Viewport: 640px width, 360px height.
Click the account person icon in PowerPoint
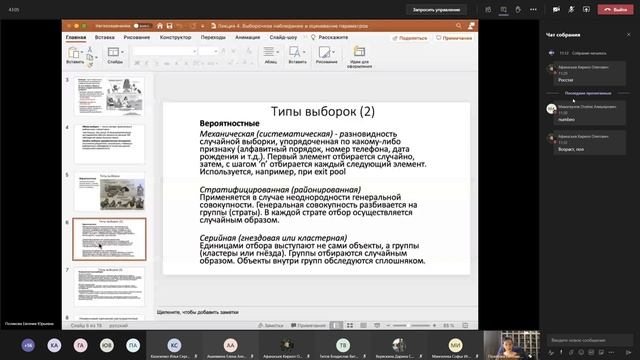[471, 26]
